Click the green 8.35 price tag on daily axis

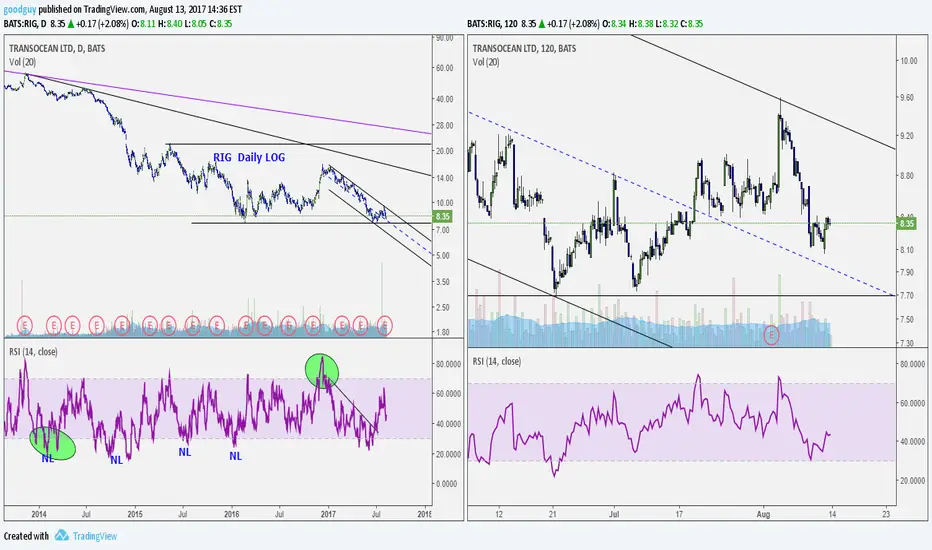[443, 216]
